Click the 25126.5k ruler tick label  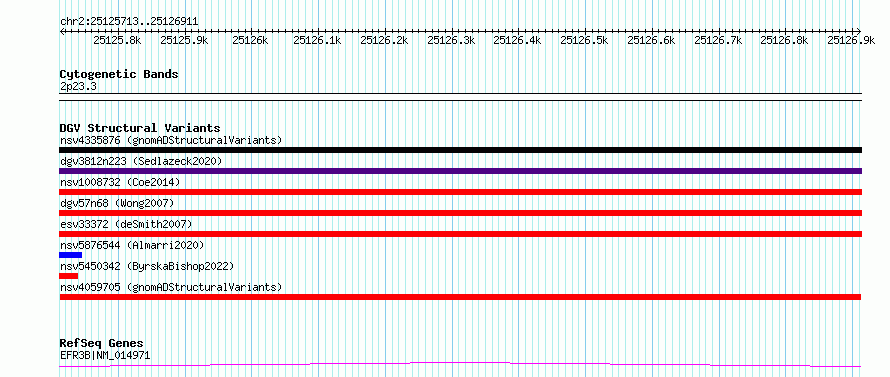(584, 40)
